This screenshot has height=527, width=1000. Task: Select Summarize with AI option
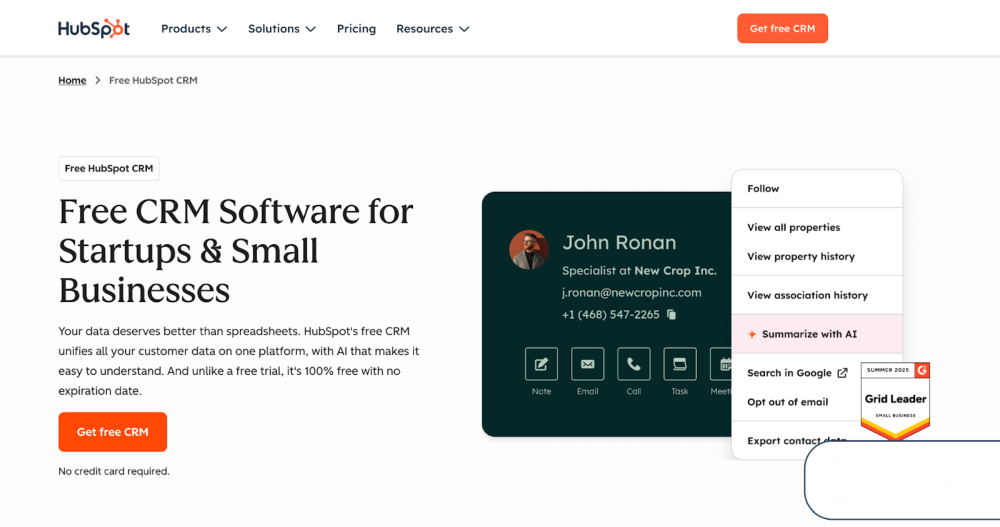(817, 334)
